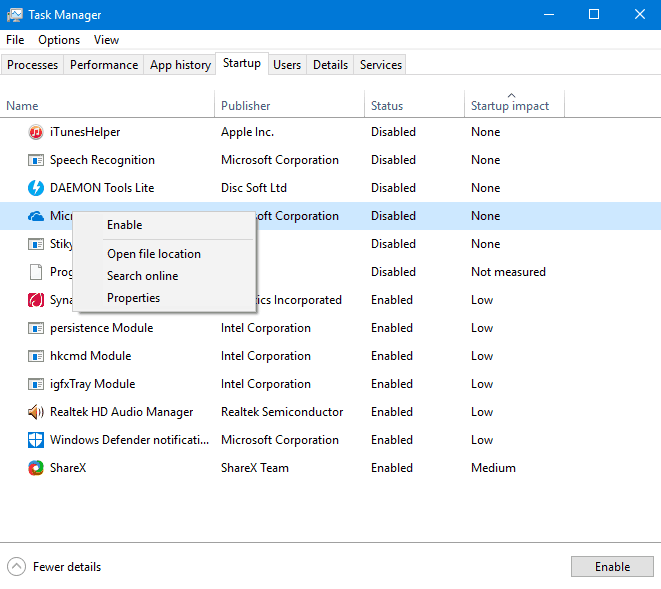Click the Medium startup impact cell
The height and width of the screenshot is (589, 661).
point(493,468)
